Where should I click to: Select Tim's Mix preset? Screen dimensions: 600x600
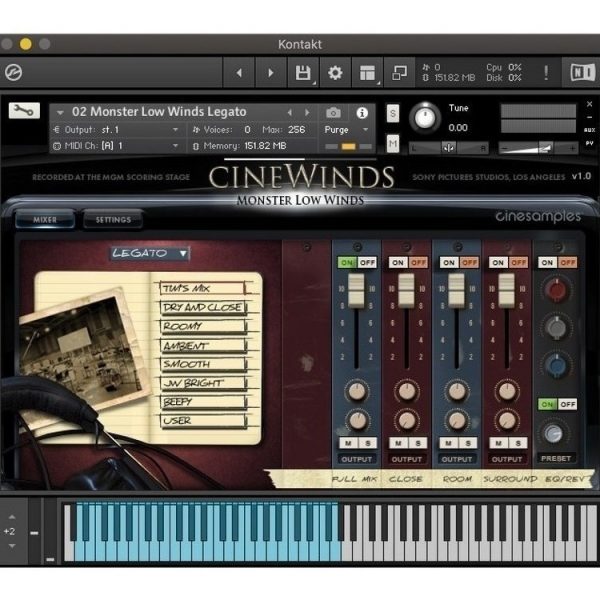(x=203, y=288)
